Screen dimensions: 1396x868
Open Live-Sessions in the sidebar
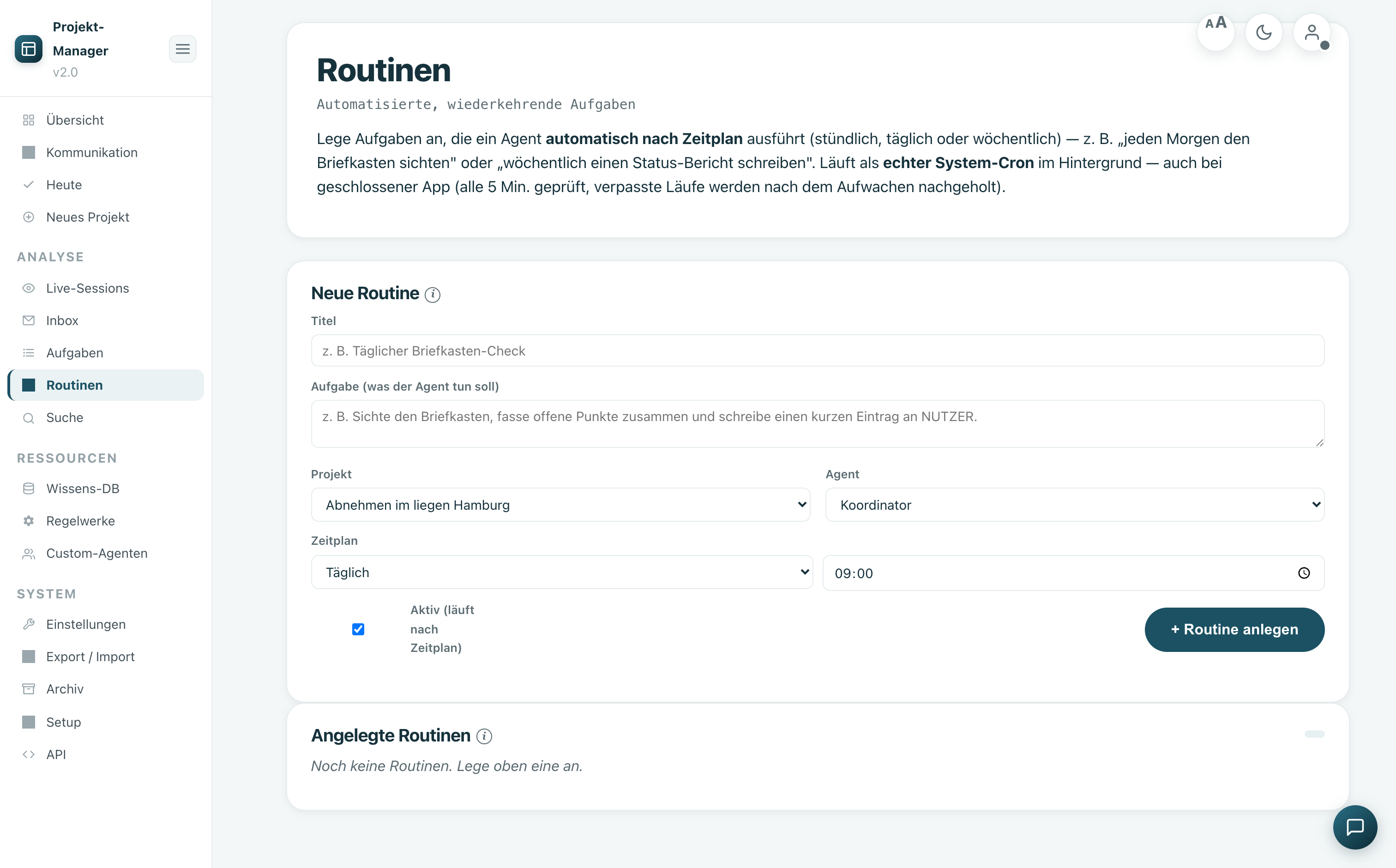click(106, 288)
